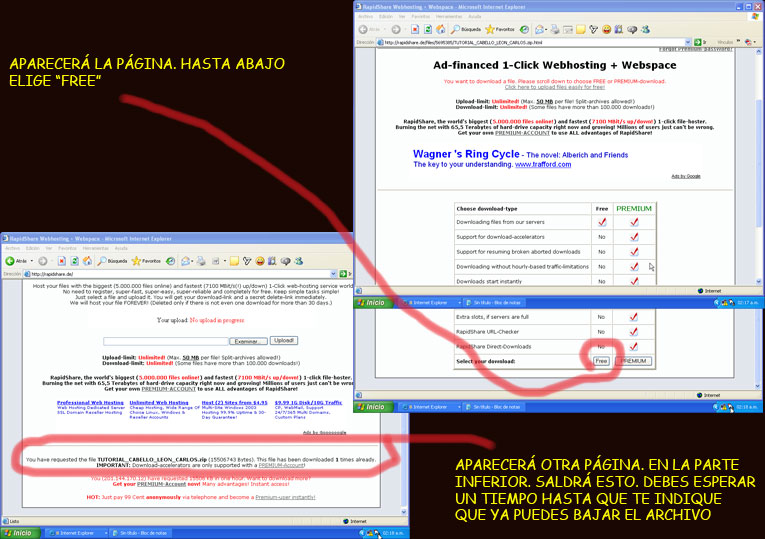Open History icon in the TUTORIAL_CABELLO download window
The width and height of the screenshot is (765, 539).
524,30
